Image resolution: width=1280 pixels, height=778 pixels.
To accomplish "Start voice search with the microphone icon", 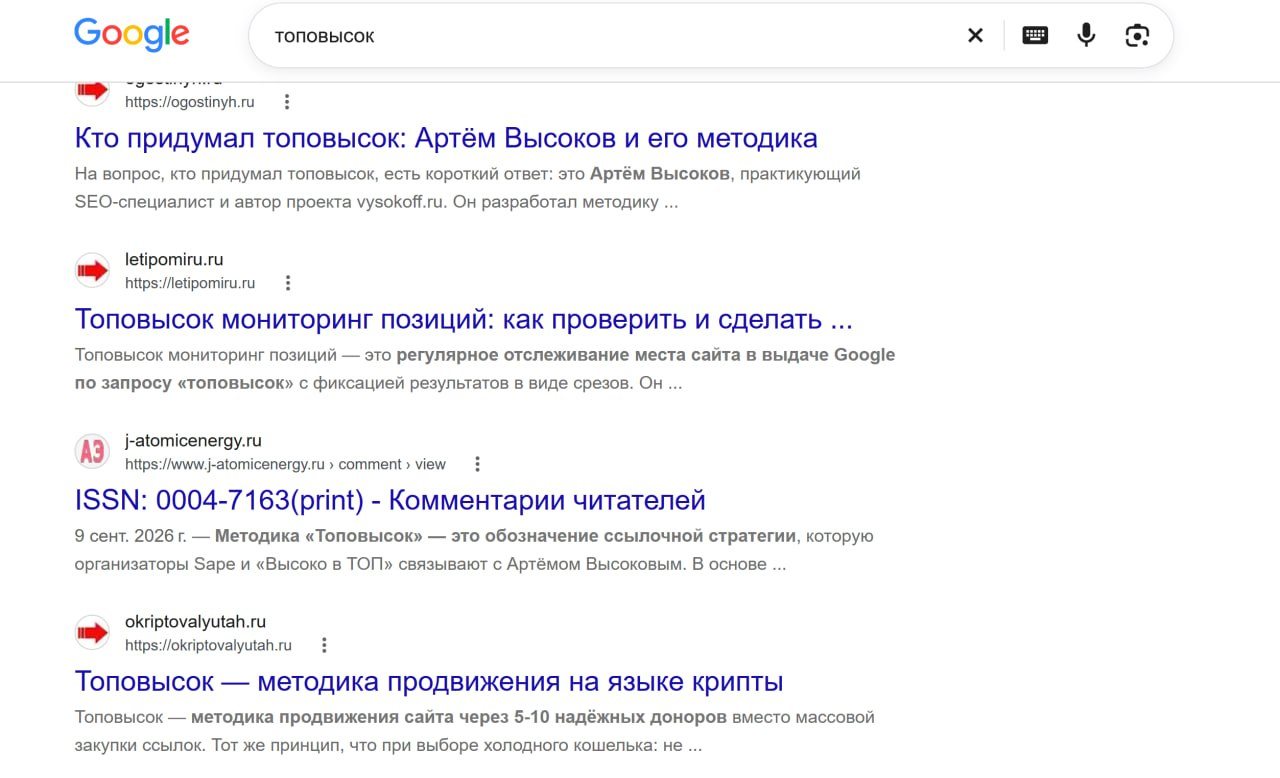I will [1086, 36].
